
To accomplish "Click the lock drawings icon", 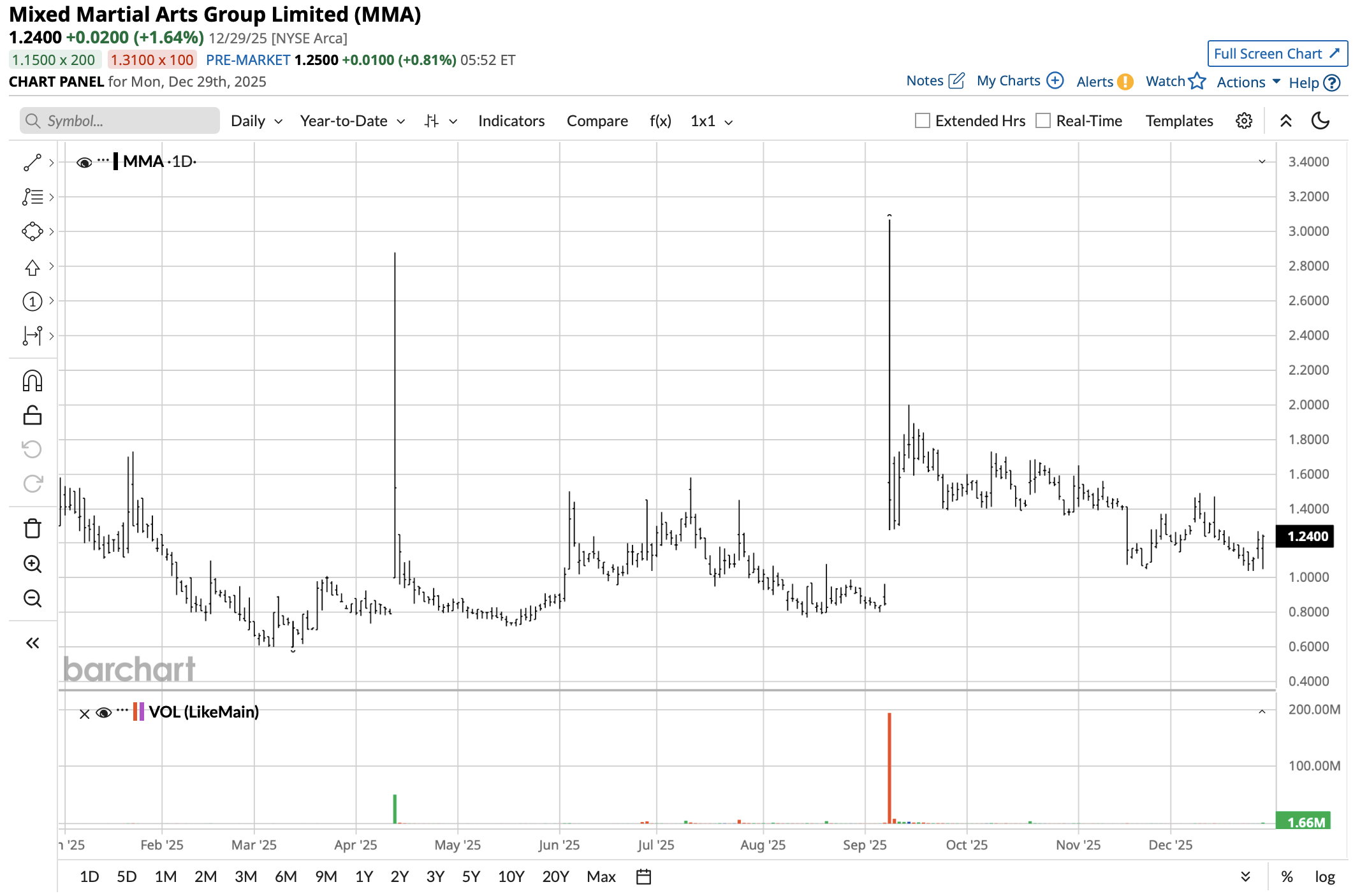I will [x=32, y=415].
